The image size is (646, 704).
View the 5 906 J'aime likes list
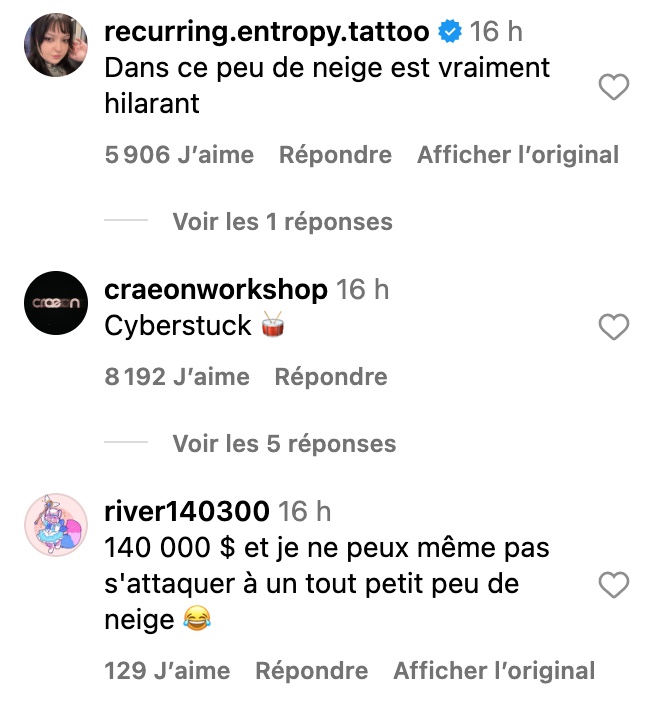pyautogui.click(x=179, y=155)
